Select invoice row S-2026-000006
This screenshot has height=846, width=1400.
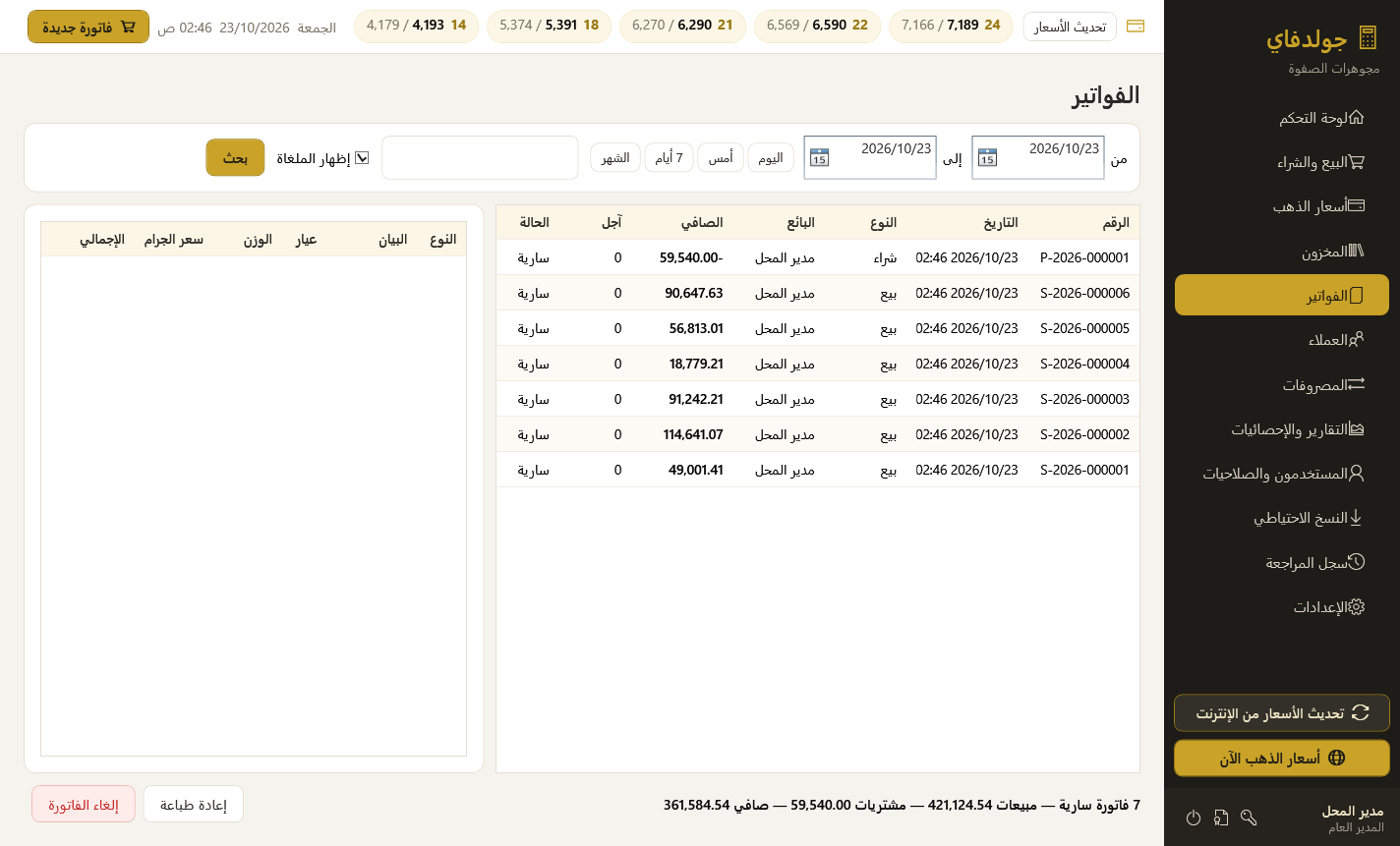(818, 293)
